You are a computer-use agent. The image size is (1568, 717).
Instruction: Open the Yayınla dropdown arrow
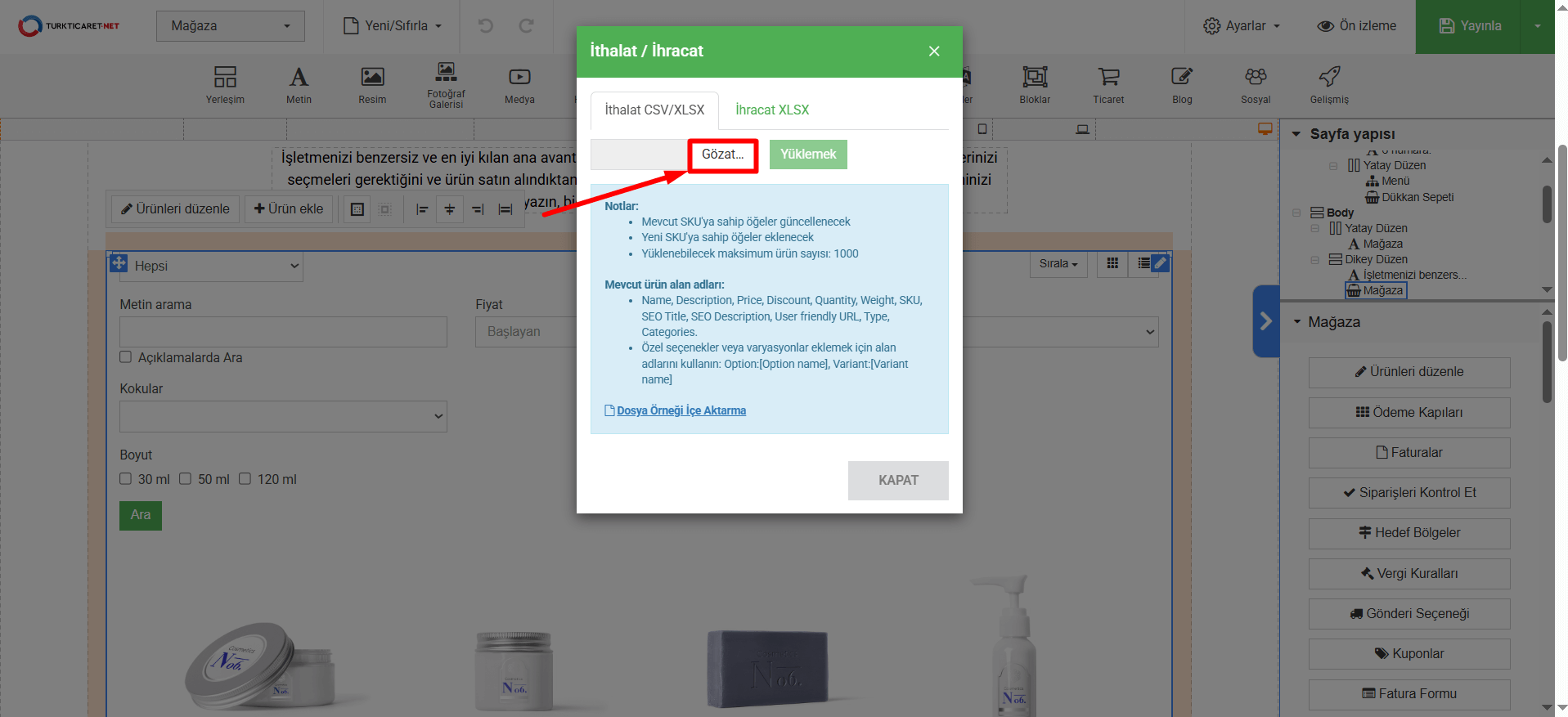click(1537, 26)
